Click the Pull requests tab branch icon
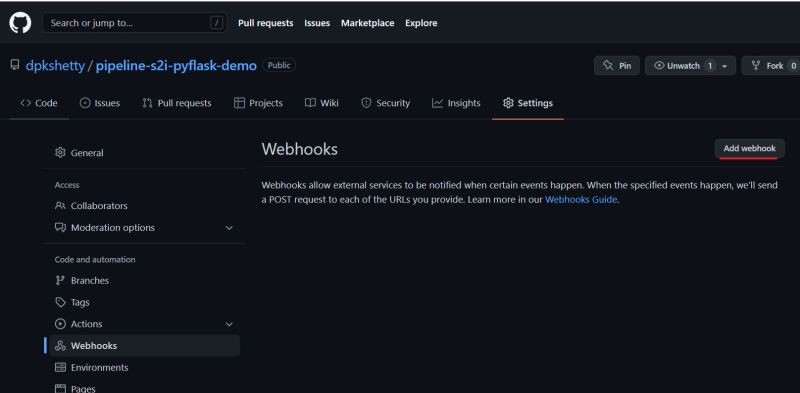The height and width of the screenshot is (393, 800). coord(147,103)
